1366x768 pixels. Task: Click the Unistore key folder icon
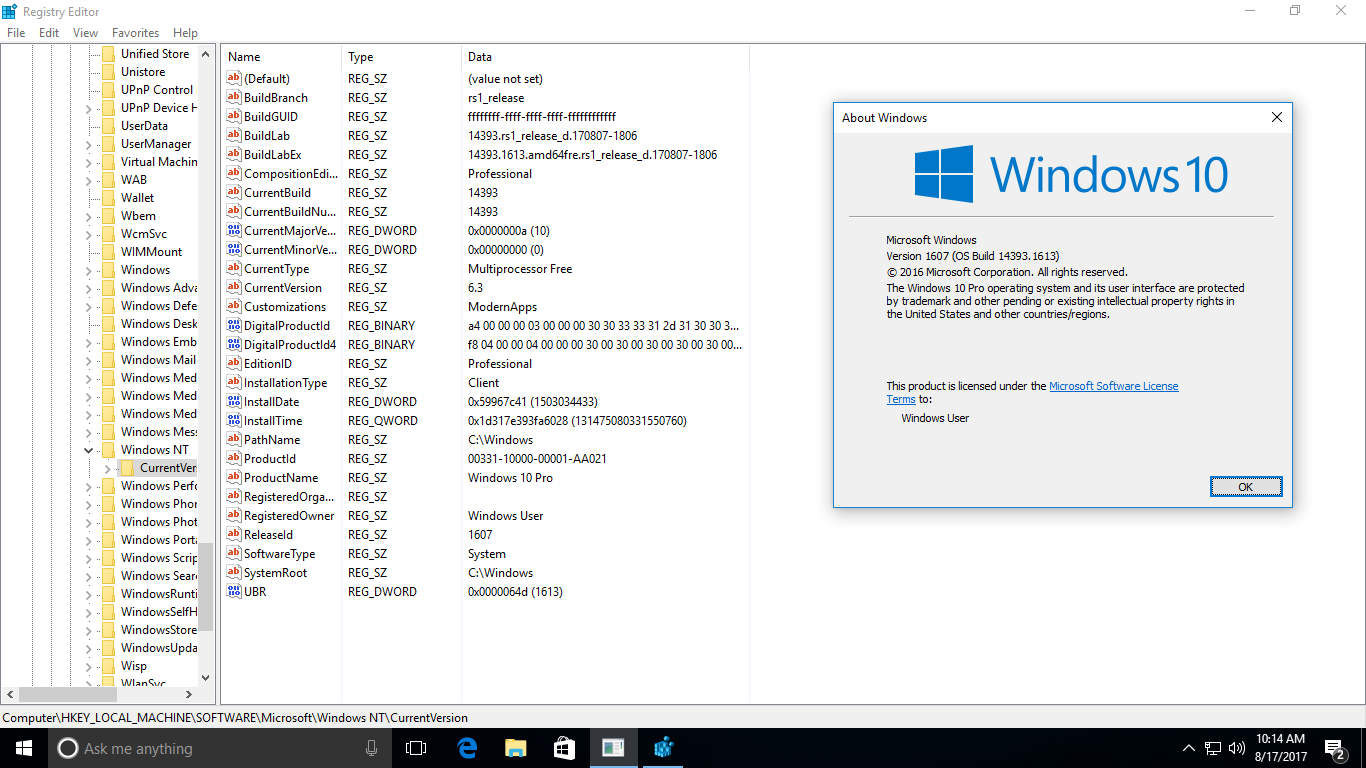click(x=109, y=72)
